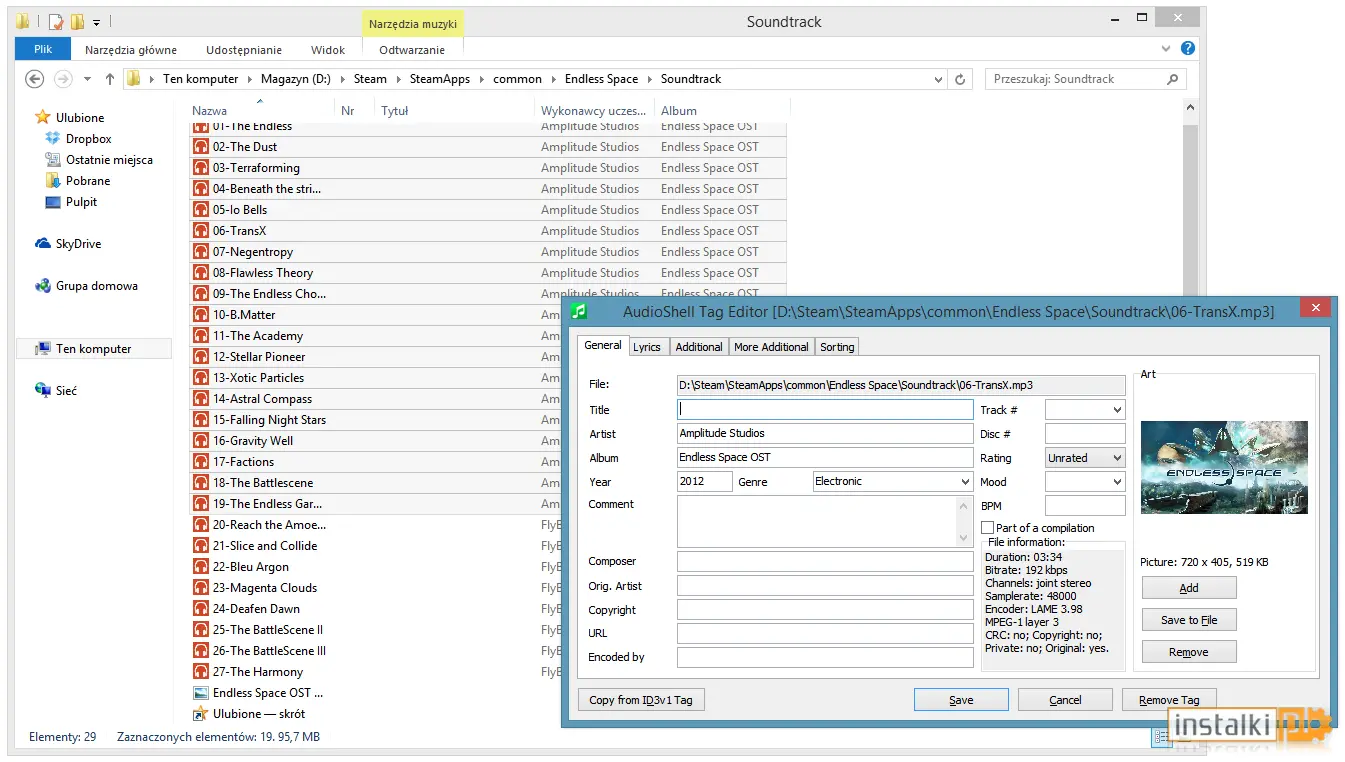
Task: Click the Title input field
Action: 825,409
